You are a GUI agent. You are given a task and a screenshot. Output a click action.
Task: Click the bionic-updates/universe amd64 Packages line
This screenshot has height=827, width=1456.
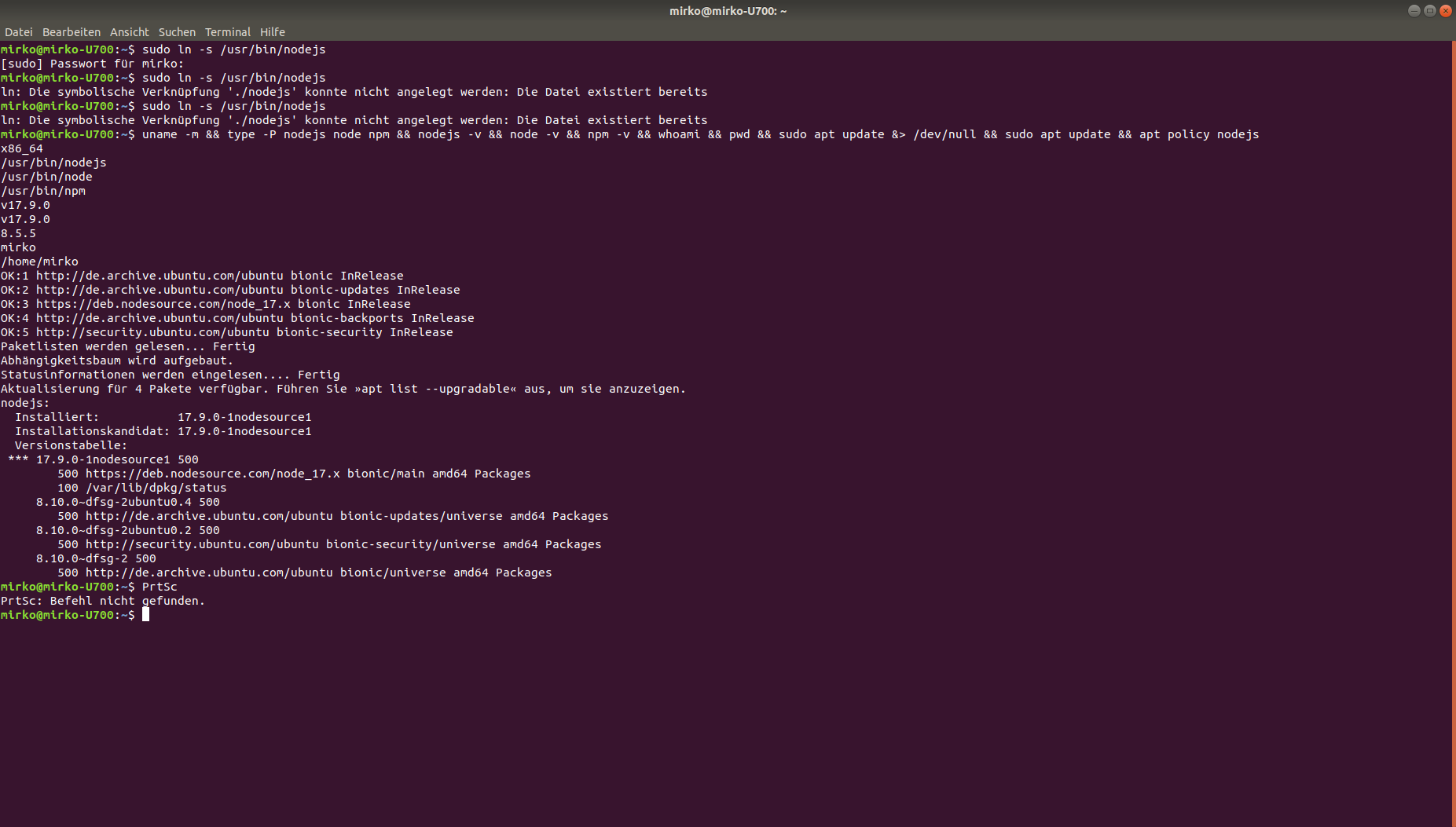(x=333, y=516)
